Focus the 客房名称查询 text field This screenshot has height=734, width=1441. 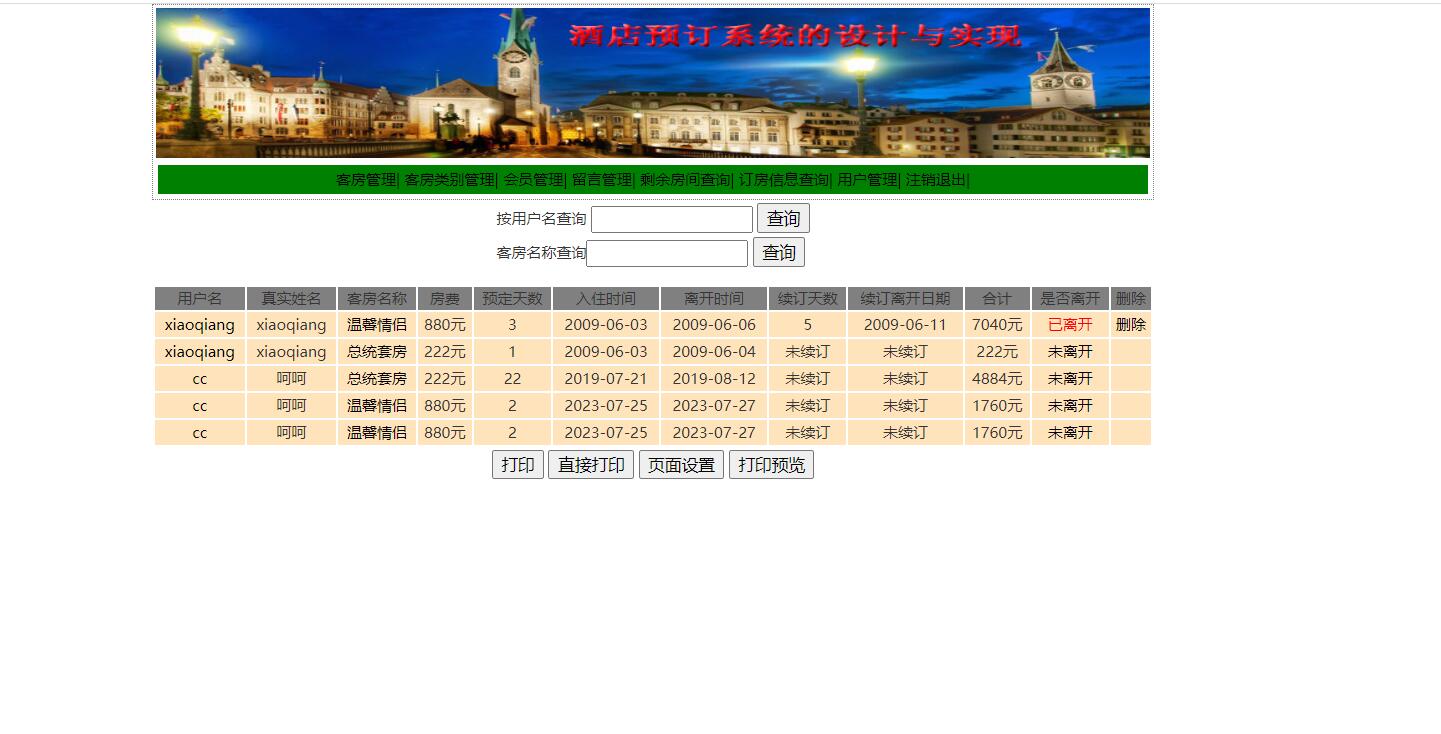pyautogui.click(x=667, y=253)
